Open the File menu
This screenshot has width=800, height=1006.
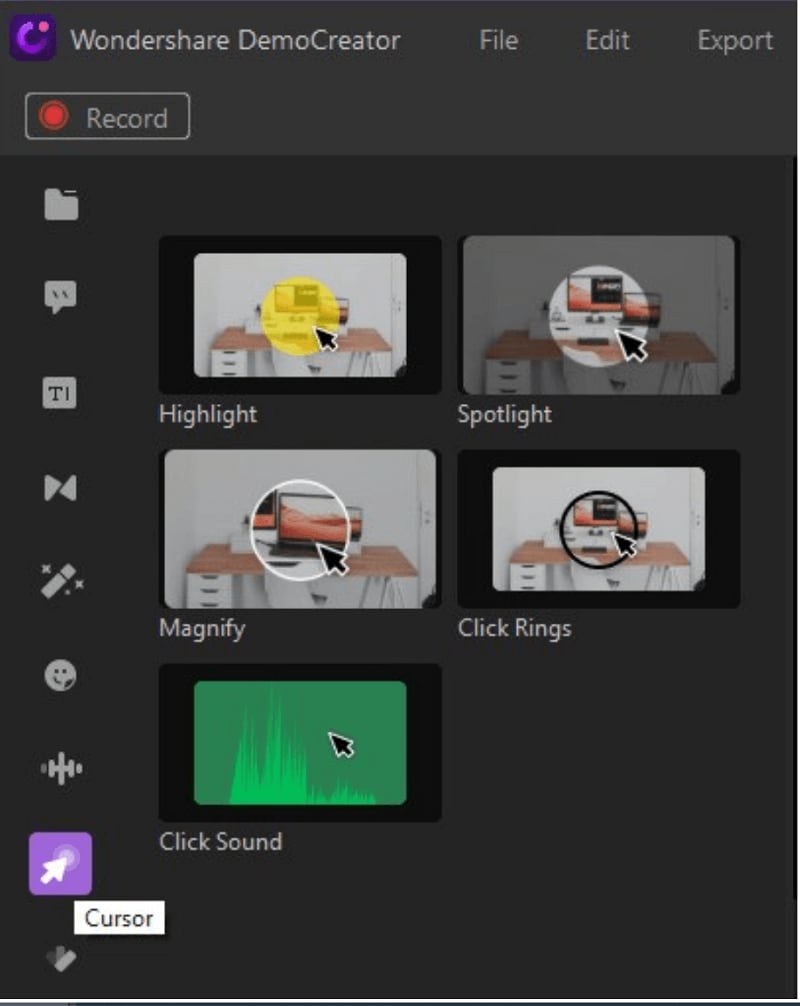coord(498,40)
